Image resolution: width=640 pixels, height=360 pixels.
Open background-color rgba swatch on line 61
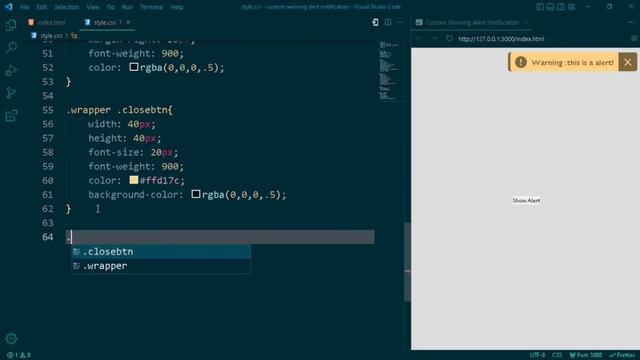click(196, 194)
